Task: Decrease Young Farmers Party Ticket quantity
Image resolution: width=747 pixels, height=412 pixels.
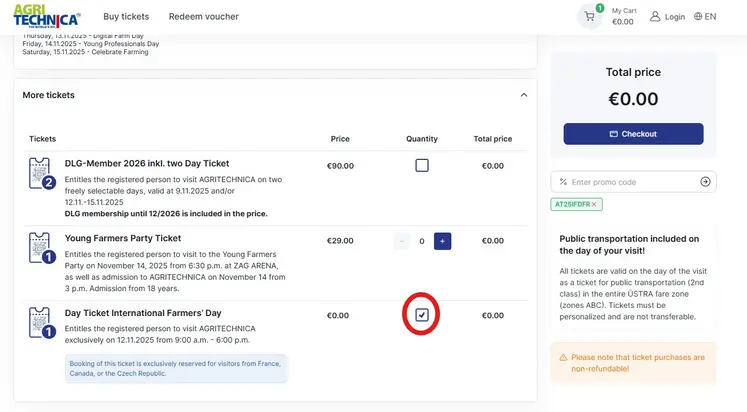Action: click(402, 241)
